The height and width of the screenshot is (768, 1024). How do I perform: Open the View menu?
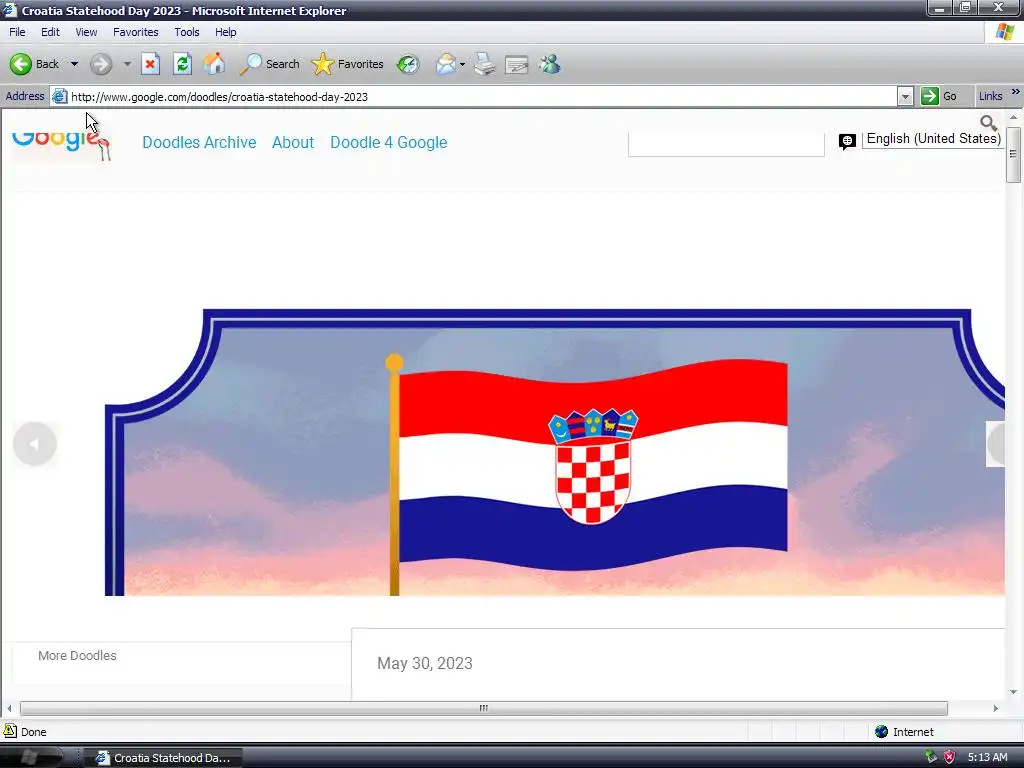click(x=86, y=32)
